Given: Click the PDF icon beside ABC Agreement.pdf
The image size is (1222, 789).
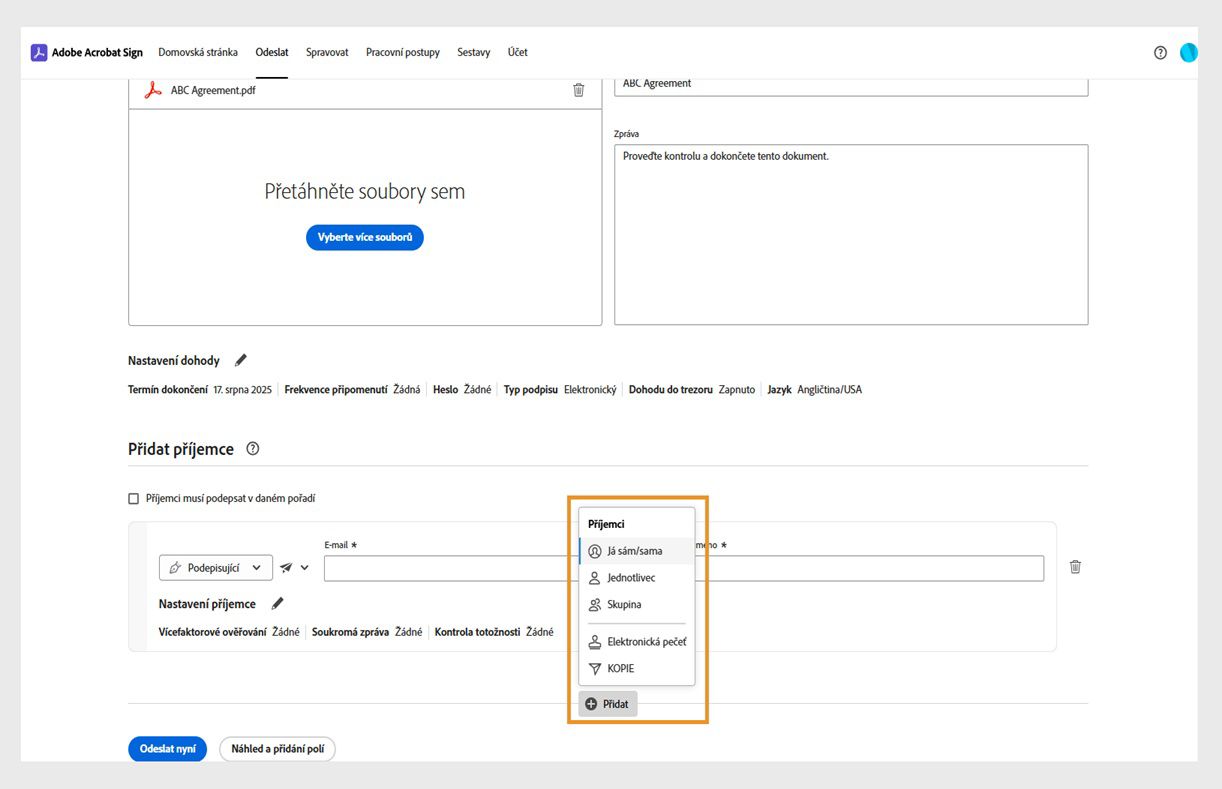Looking at the screenshot, I should [153, 90].
